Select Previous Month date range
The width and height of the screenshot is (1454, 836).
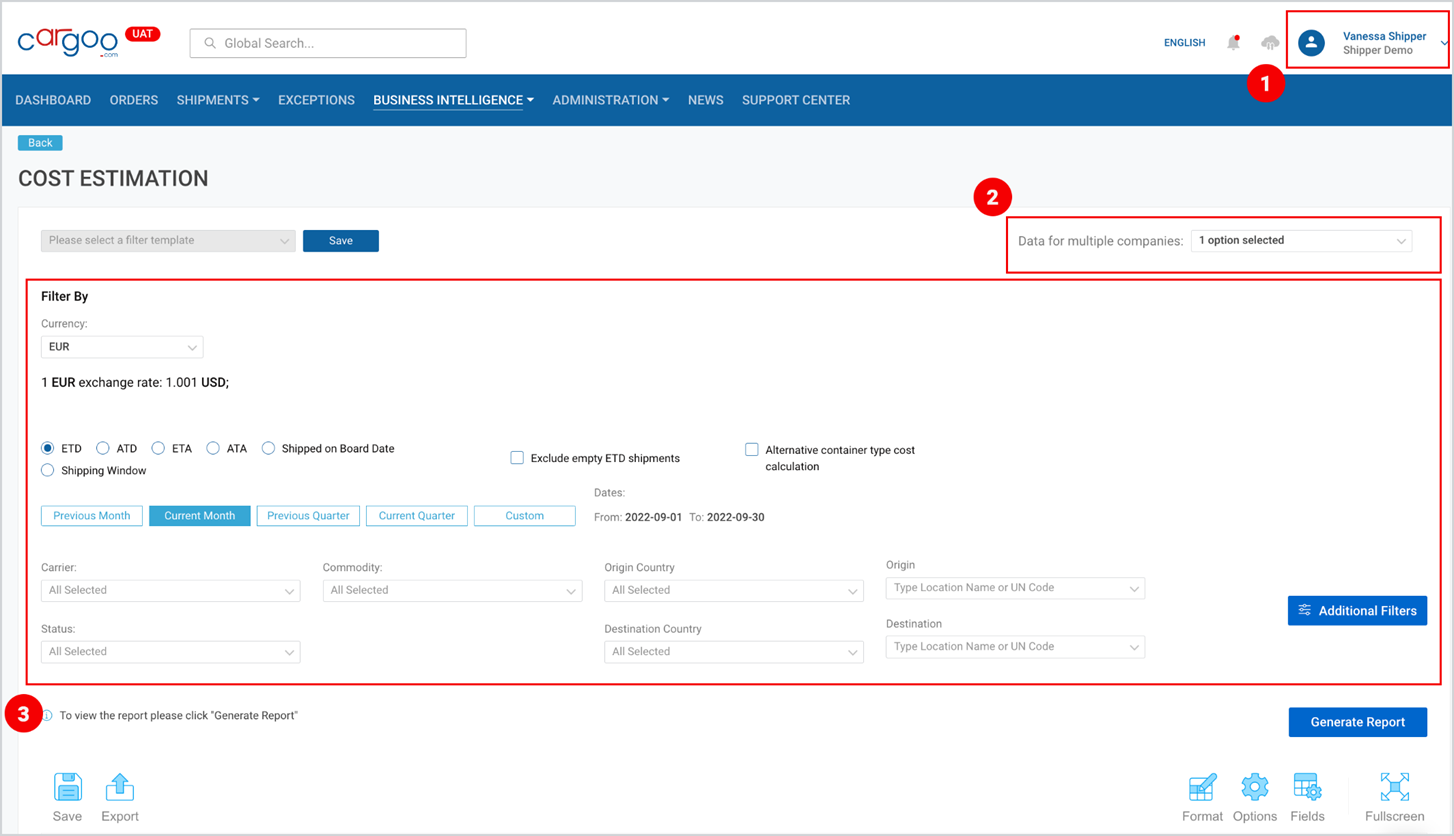[x=92, y=516]
